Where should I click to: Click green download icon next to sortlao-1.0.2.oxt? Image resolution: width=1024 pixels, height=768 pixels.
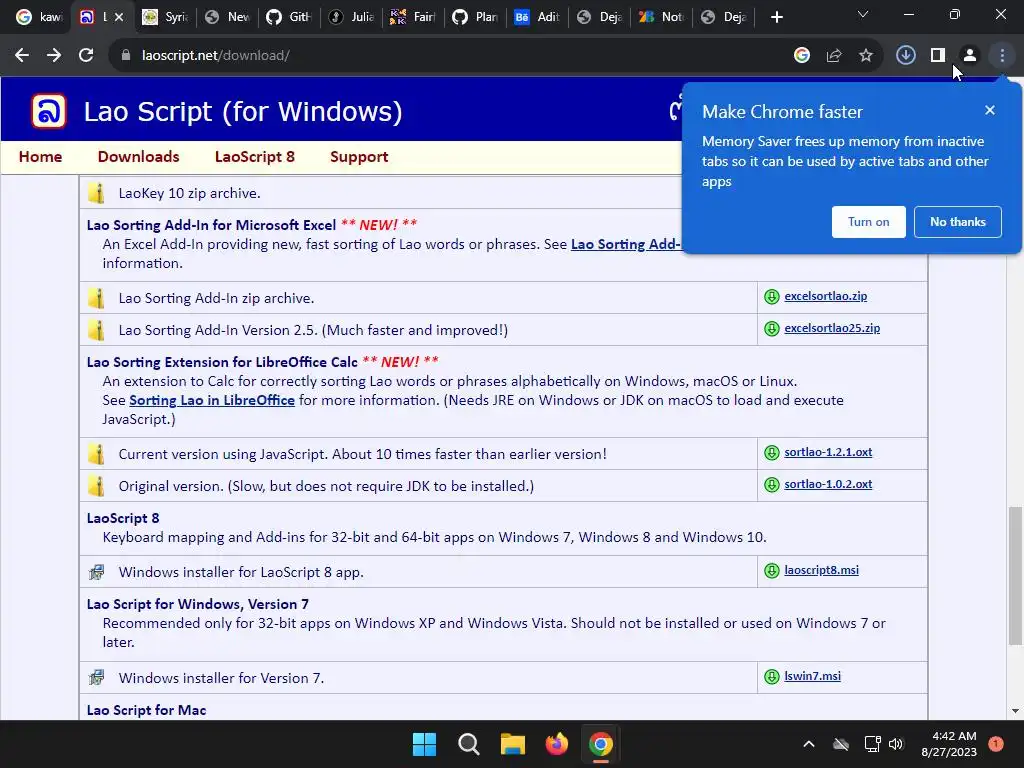772,485
